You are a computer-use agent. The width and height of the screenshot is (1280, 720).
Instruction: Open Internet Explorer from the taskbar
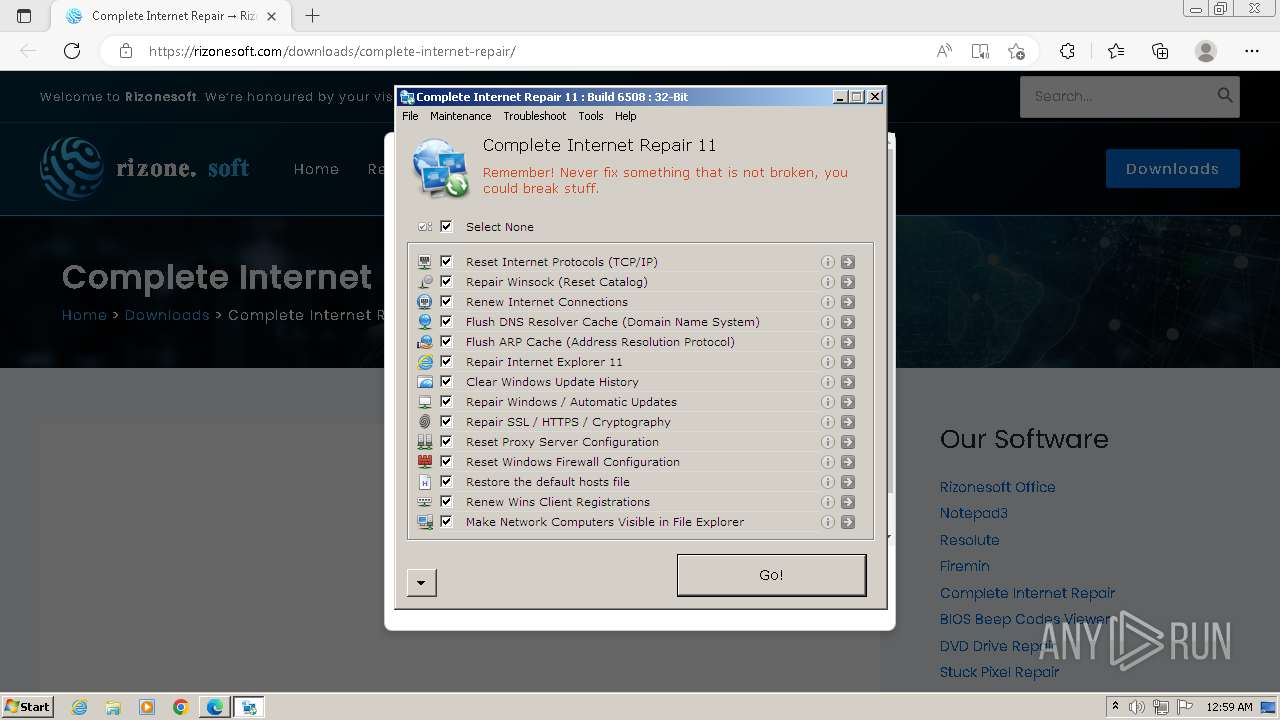pos(79,707)
